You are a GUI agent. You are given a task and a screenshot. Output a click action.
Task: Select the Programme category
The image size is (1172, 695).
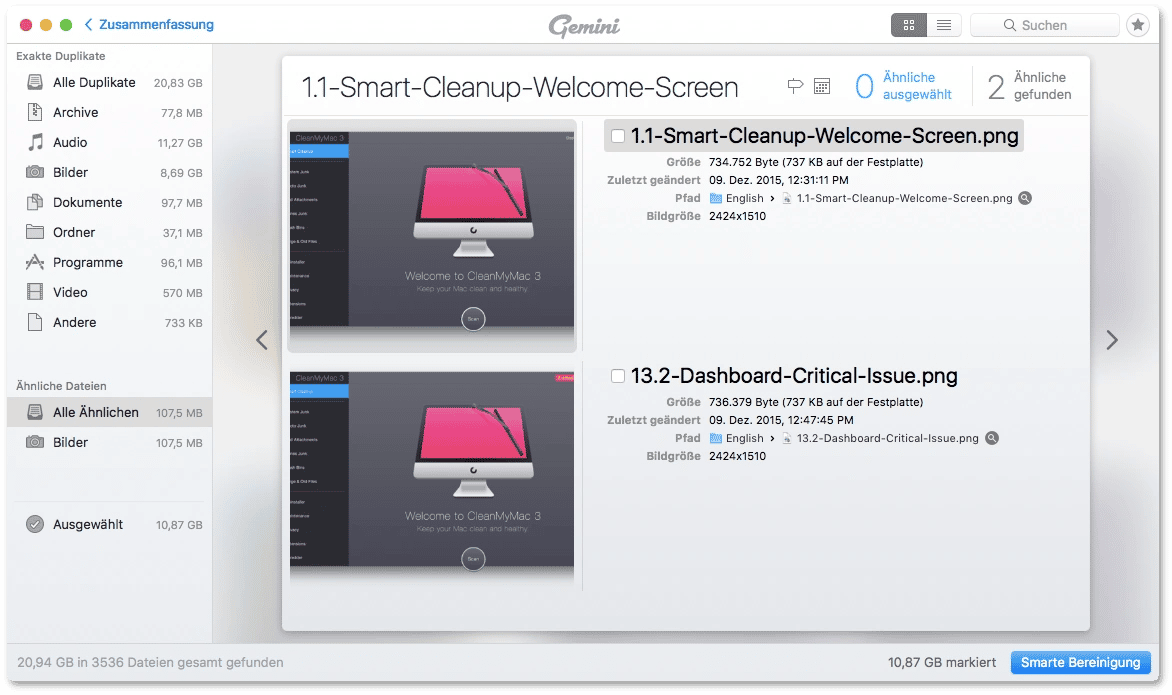click(x=109, y=262)
